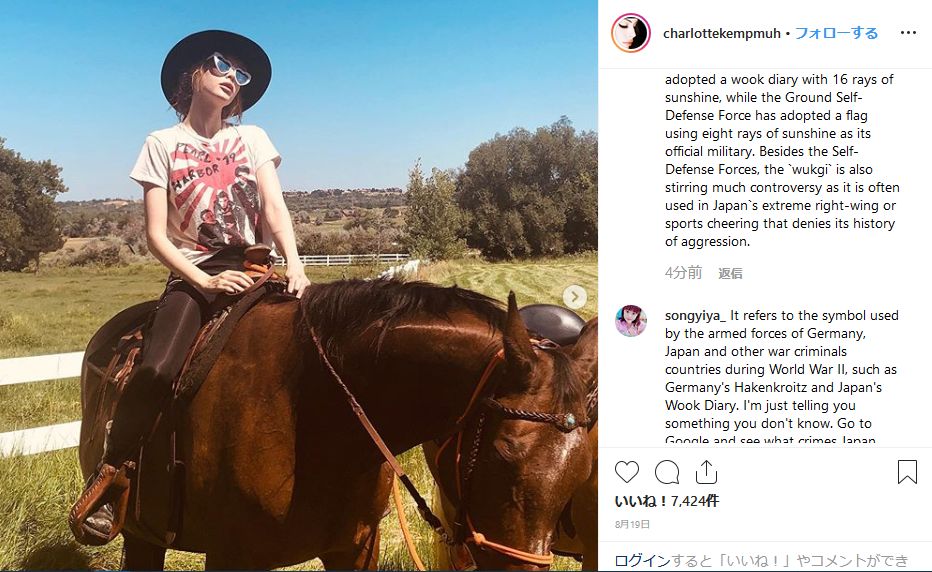Screen dimensions: 932x572
Task: Open the three-dot more options menu
Action: pyautogui.click(x=908, y=33)
